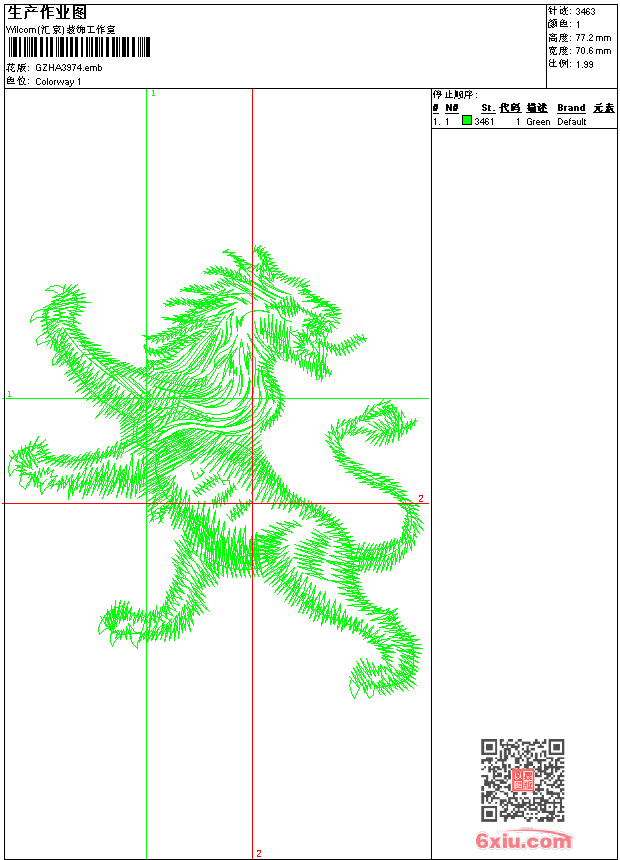Image resolution: width=620 pixels, height=860 pixels.
Task: Select the Green color description in the row
Action: tap(538, 122)
